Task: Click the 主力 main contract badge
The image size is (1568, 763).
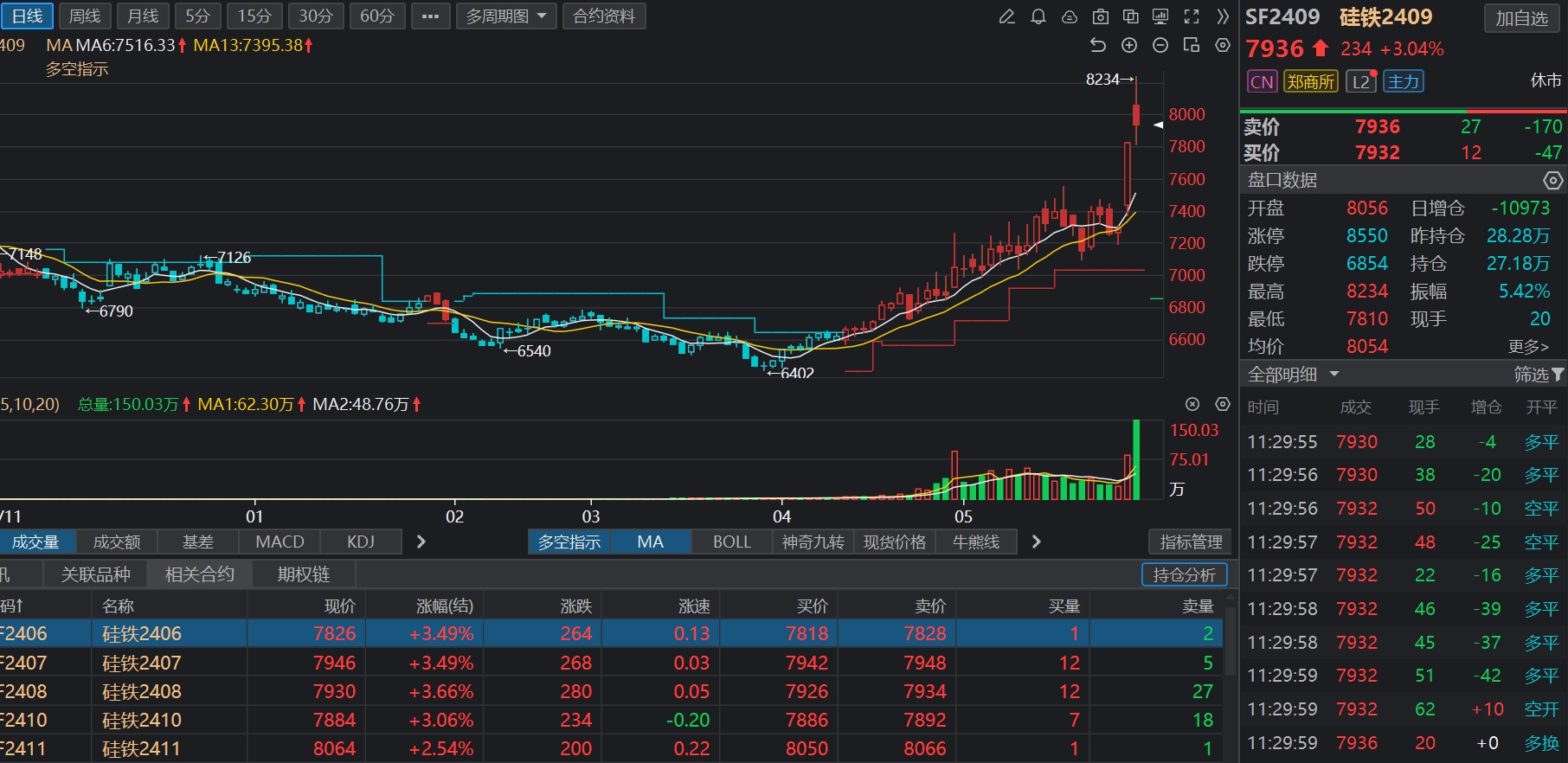Action: [x=1403, y=82]
